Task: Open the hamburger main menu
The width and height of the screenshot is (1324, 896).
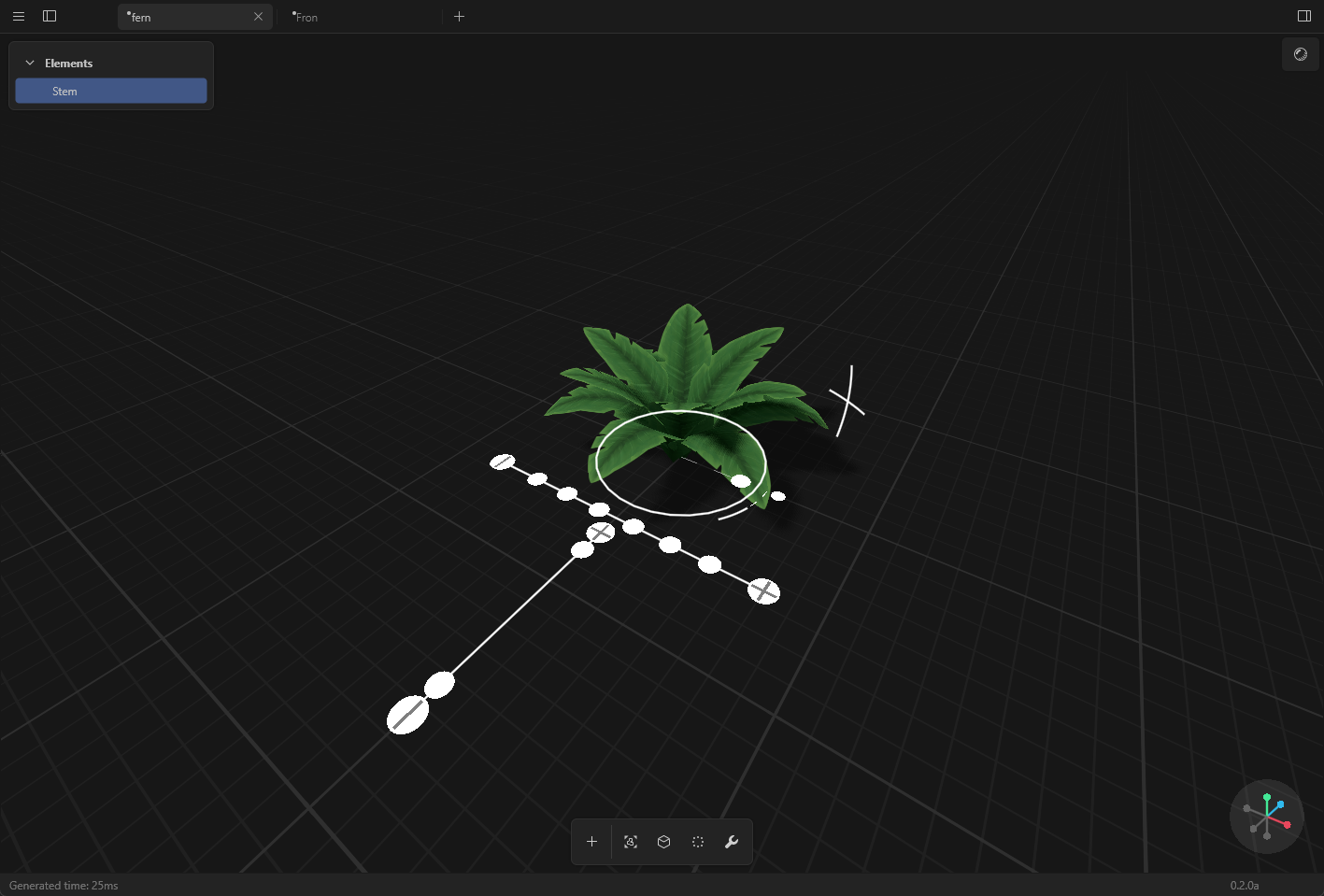Action: coord(19,16)
